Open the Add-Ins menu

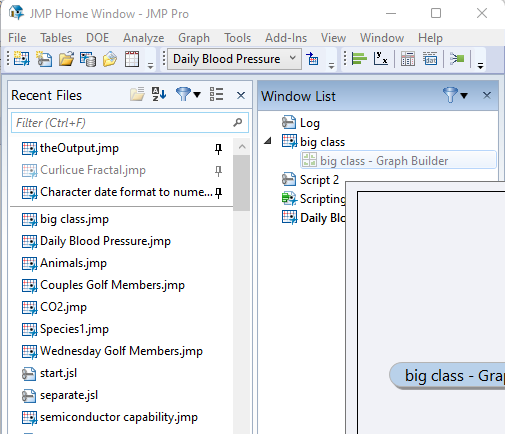286,38
